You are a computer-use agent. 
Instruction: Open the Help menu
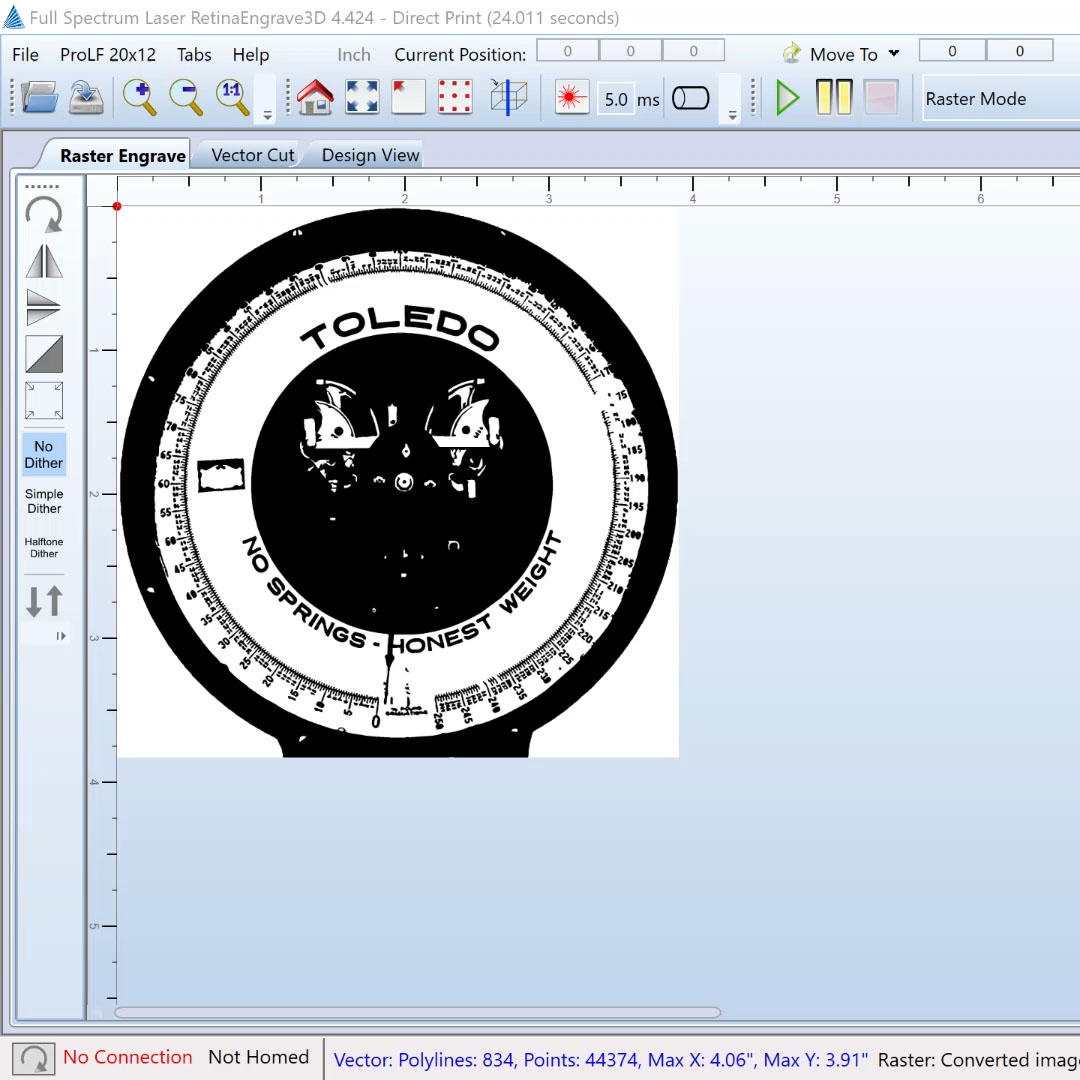(x=251, y=54)
